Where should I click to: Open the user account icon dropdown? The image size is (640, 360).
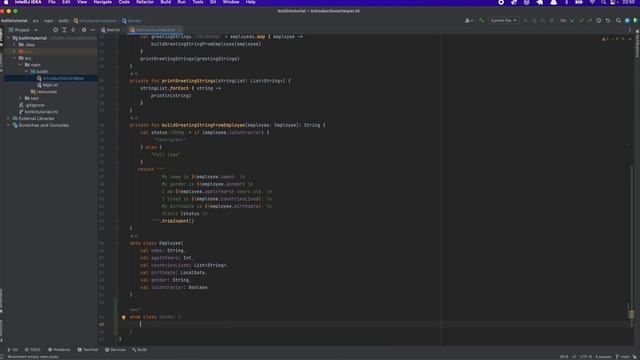click(469, 20)
